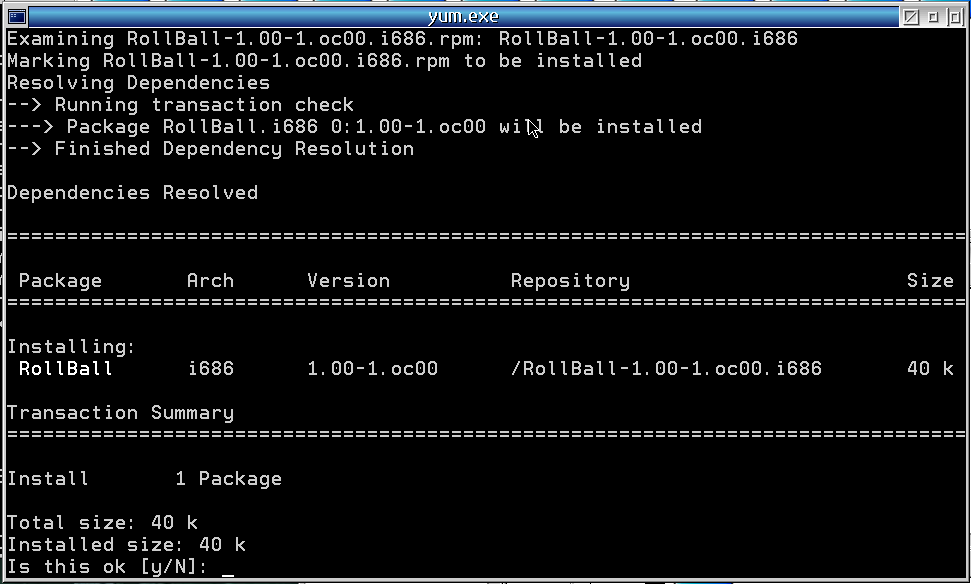971x584 pixels.
Task: Click the 'Marking RollBall-1.00-1.oc00.i686.rpm to be installed' line
Action: pyautogui.click(x=324, y=61)
